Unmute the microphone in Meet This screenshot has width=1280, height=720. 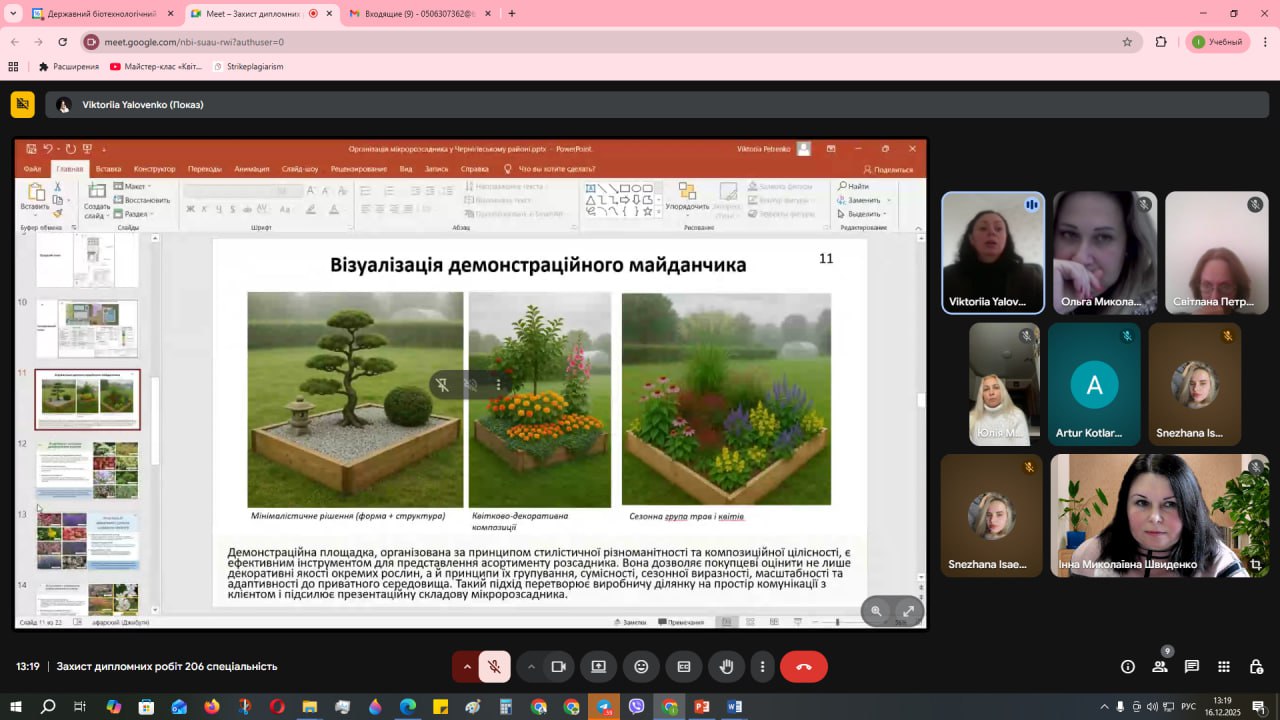click(x=494, y=667)
